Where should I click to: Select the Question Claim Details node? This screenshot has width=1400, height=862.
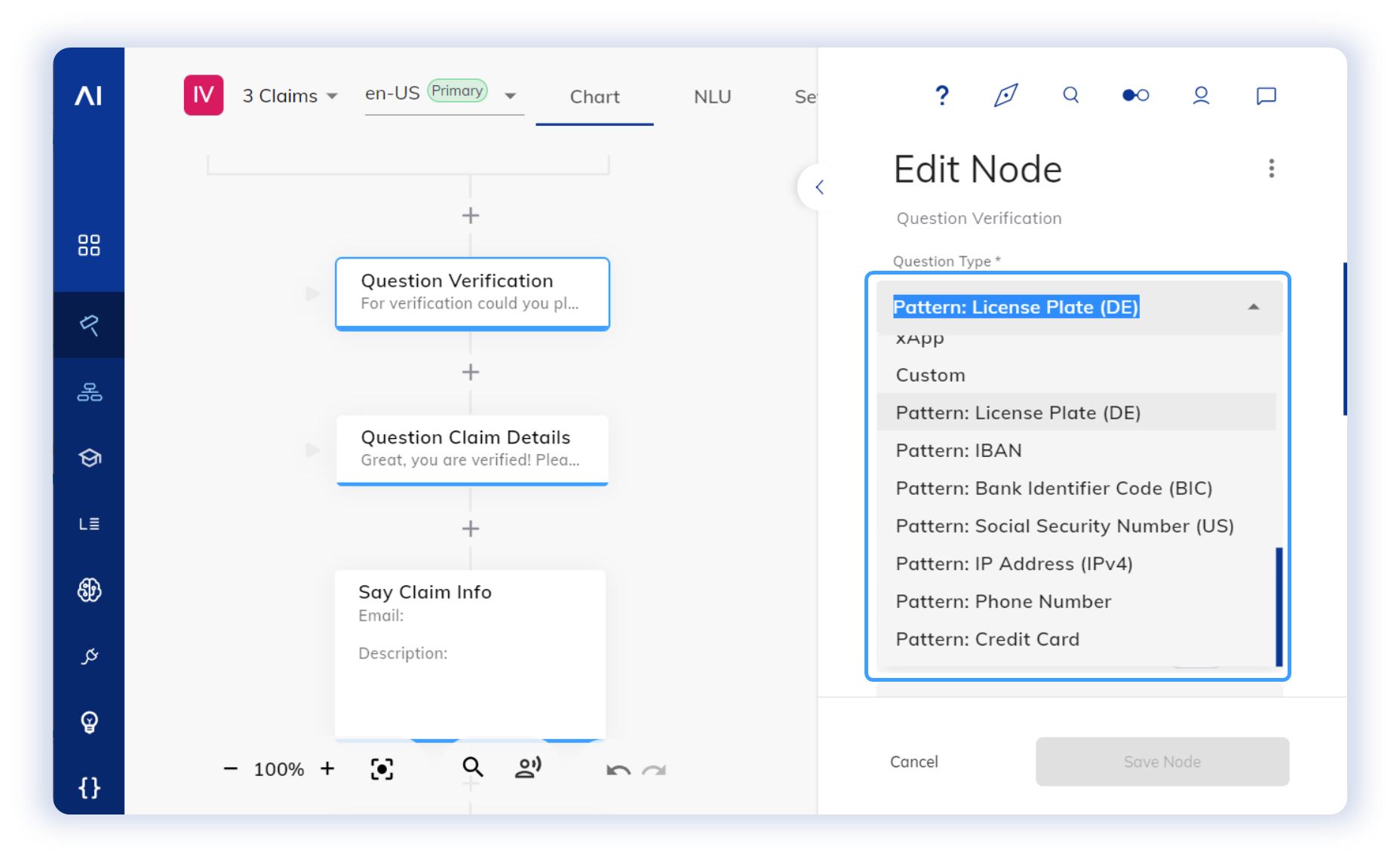click(472, 450)
